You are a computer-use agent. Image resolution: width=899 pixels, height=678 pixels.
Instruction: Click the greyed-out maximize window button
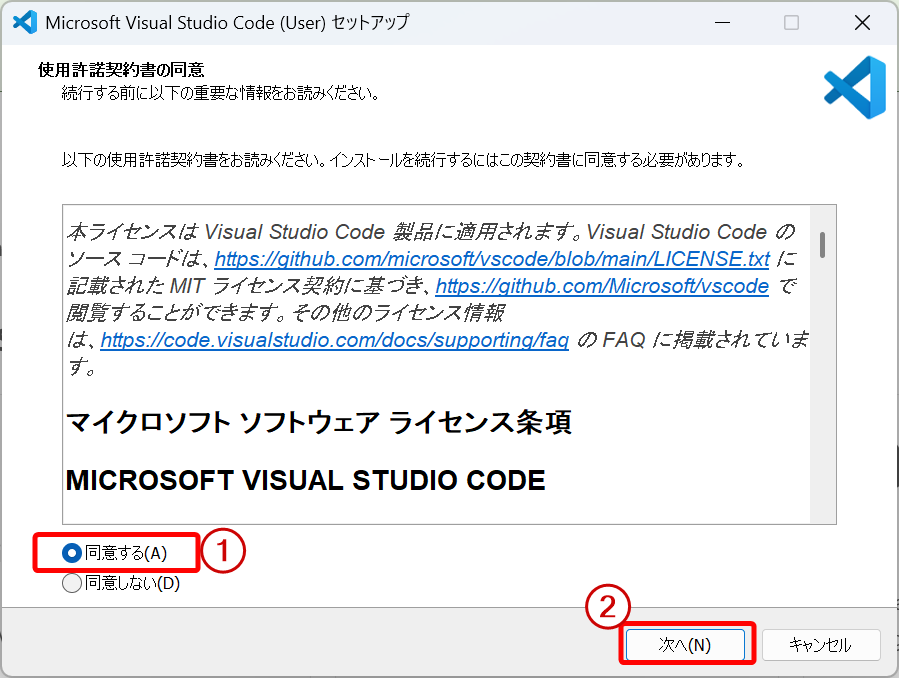pyautogui.click(x=791, y=22)
